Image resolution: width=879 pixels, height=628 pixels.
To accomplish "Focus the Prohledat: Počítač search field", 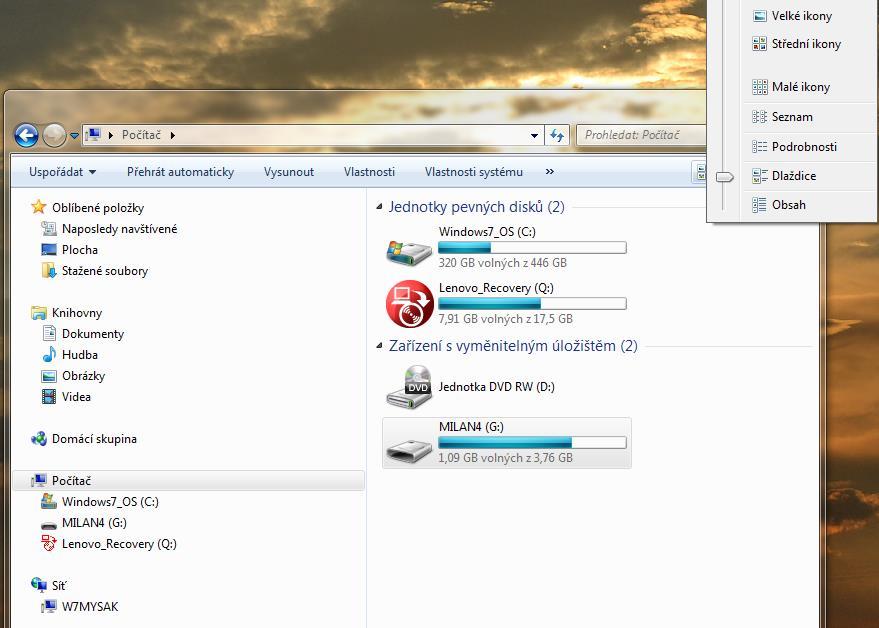I will (641, 135).
